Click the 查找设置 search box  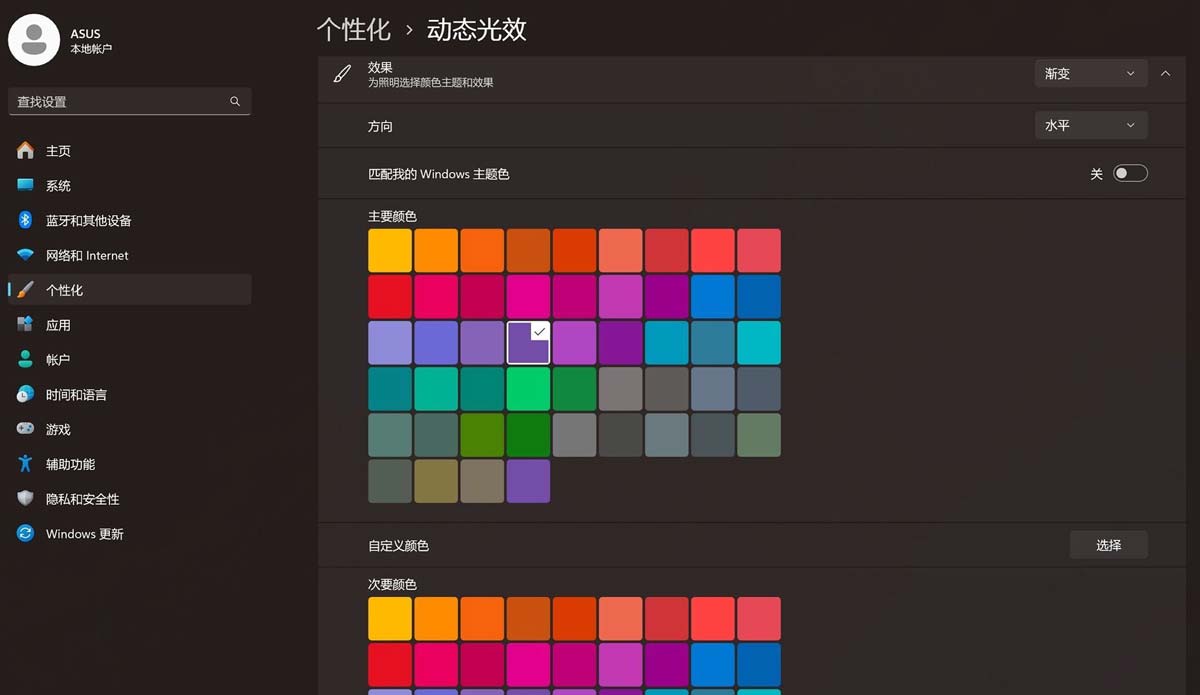click(130, 101)
